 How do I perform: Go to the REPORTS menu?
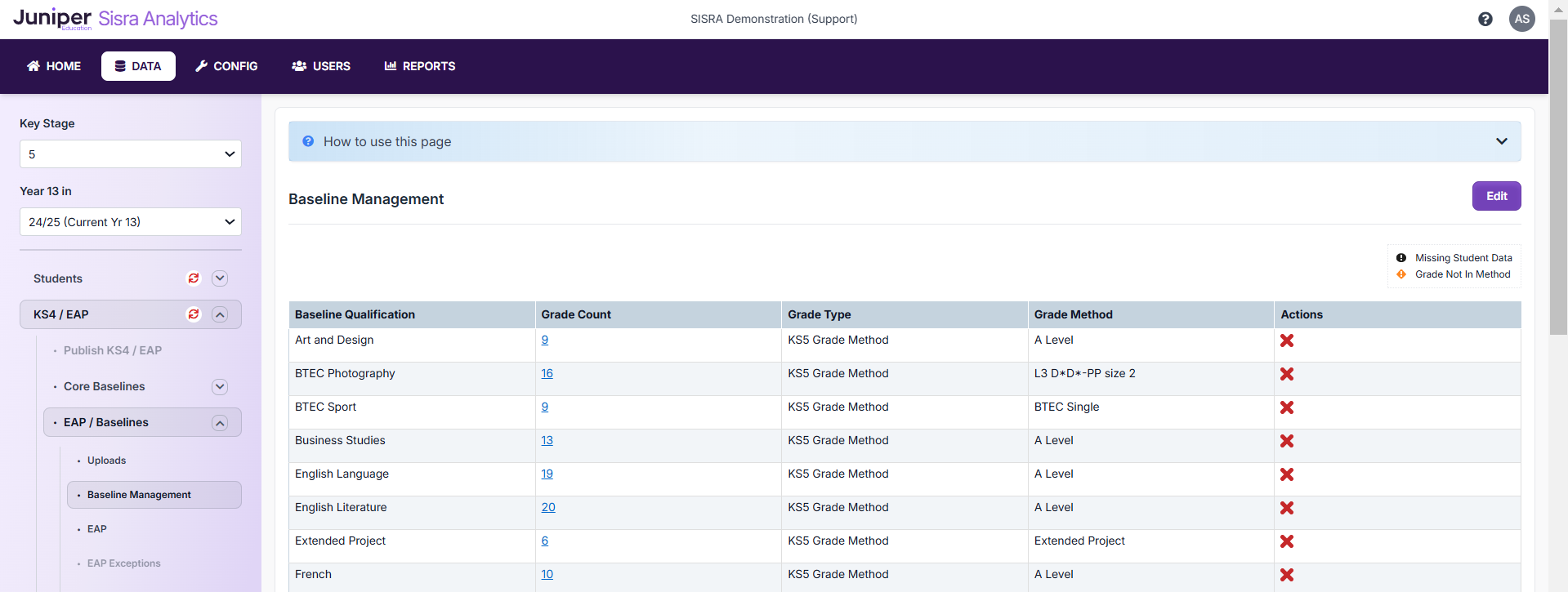pos(420,66)
